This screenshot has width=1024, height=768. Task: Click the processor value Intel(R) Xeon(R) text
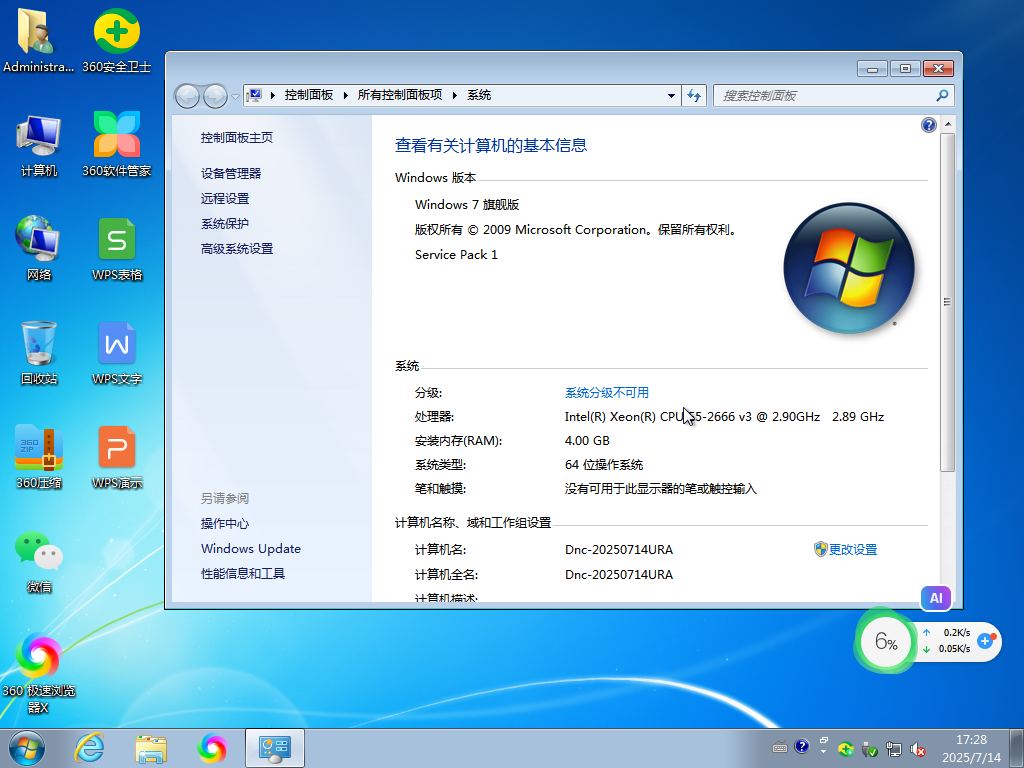tap(724, 416)
